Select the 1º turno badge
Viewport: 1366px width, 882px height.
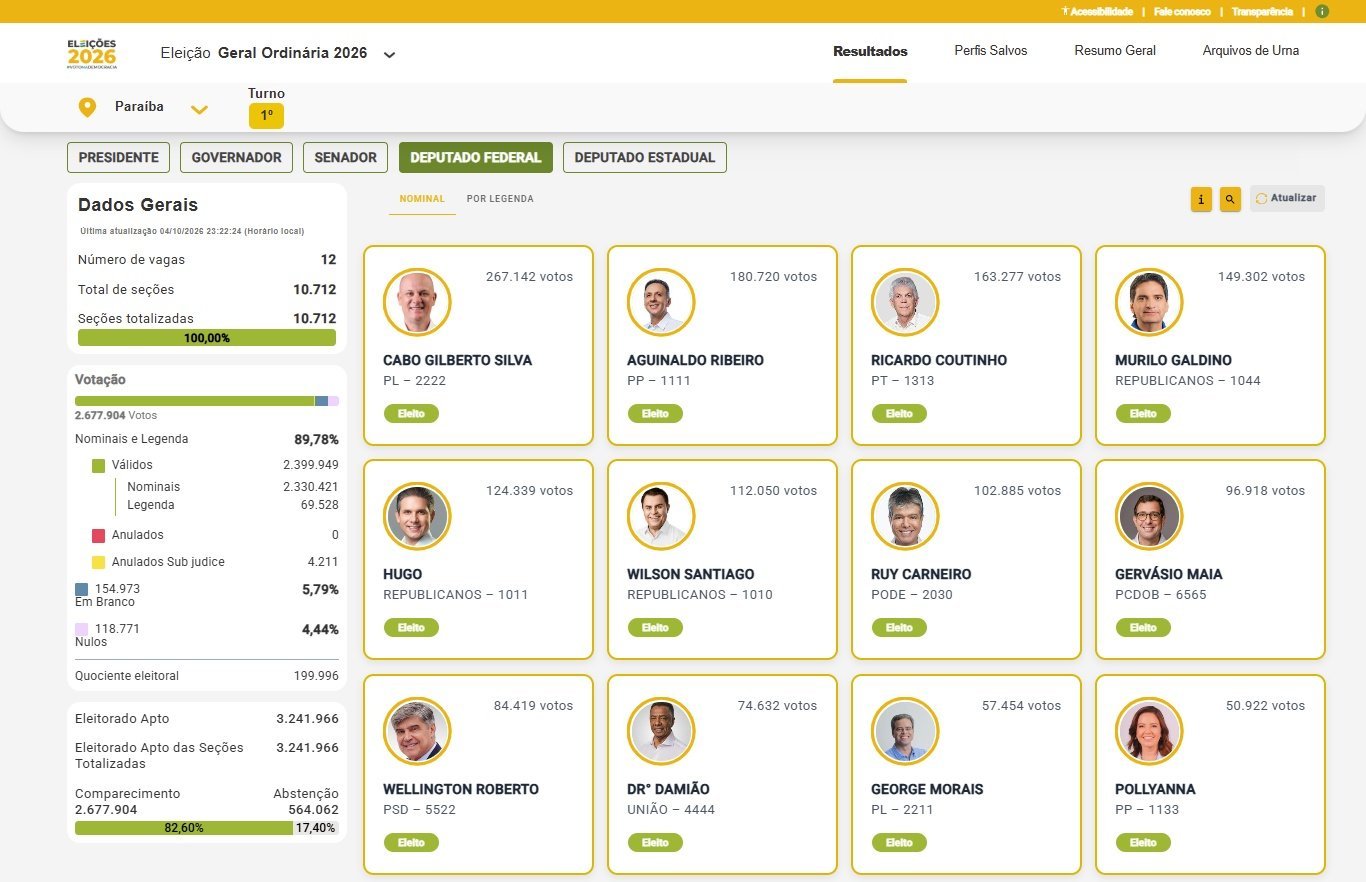point(266,116)
